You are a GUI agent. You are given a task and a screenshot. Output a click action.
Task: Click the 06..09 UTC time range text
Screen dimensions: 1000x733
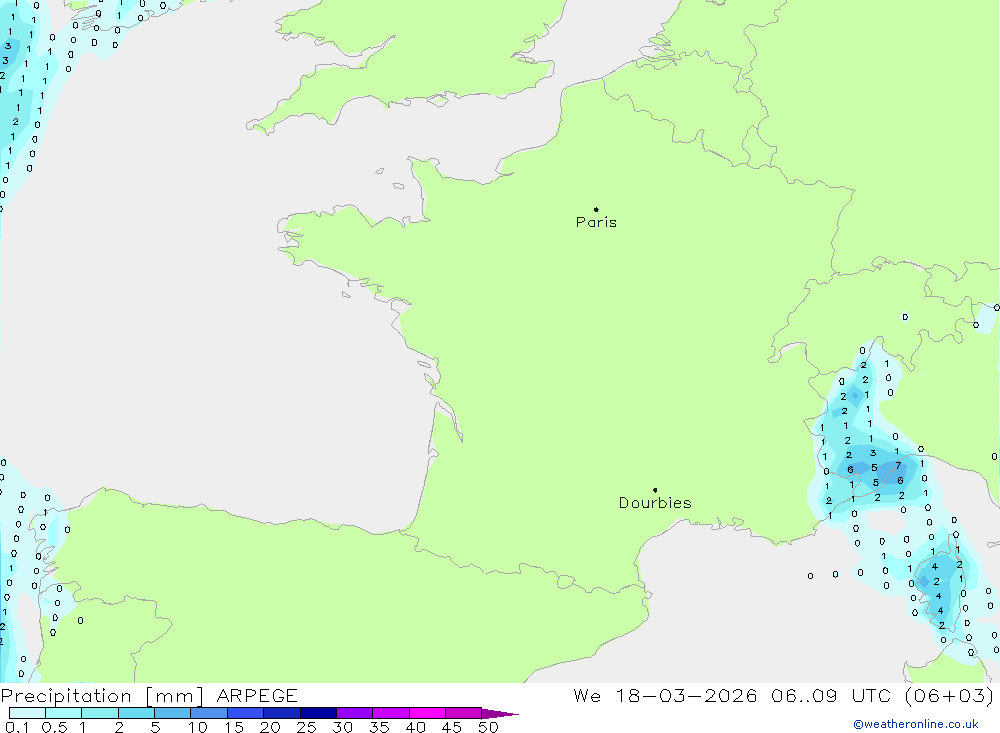[x=830, y=695]
